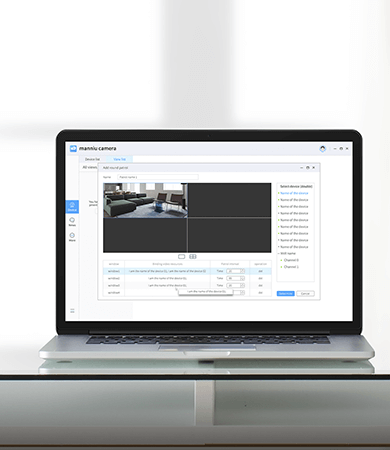Switch to single-window layout icon

(x=181, y=256)
